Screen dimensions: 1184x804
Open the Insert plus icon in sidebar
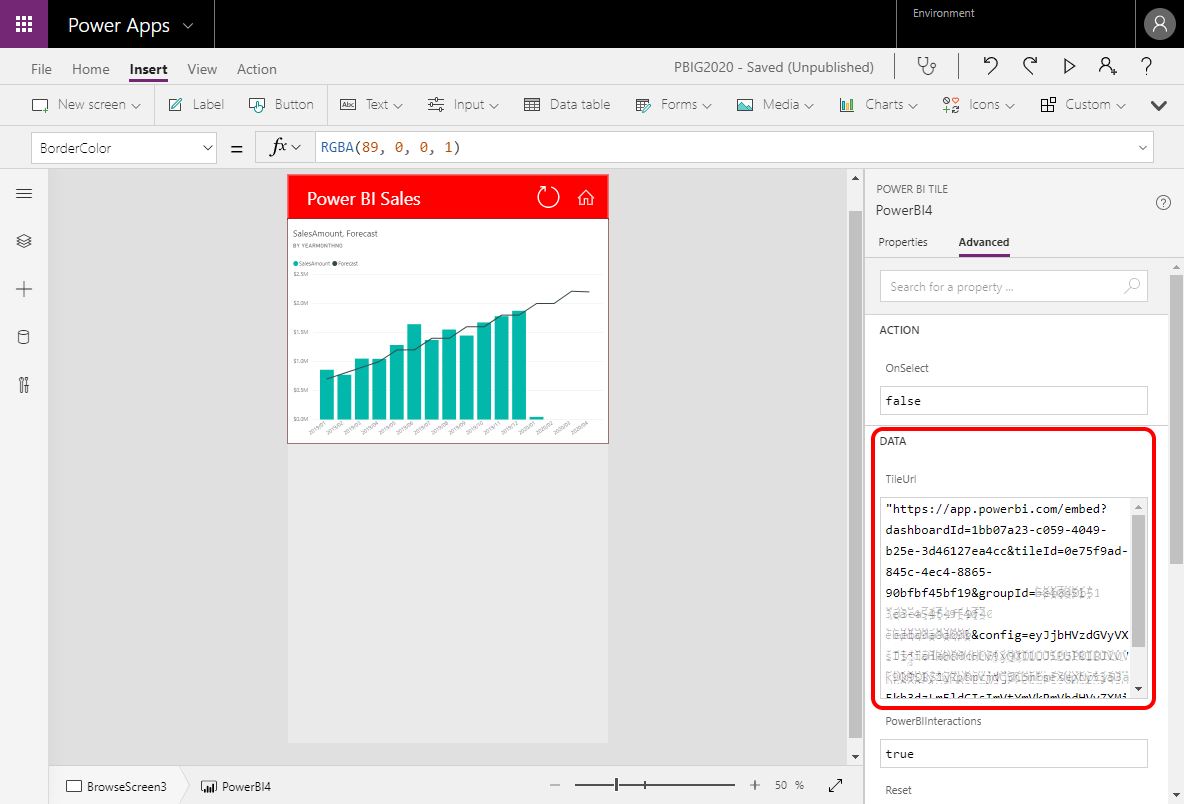pos(24,289)
